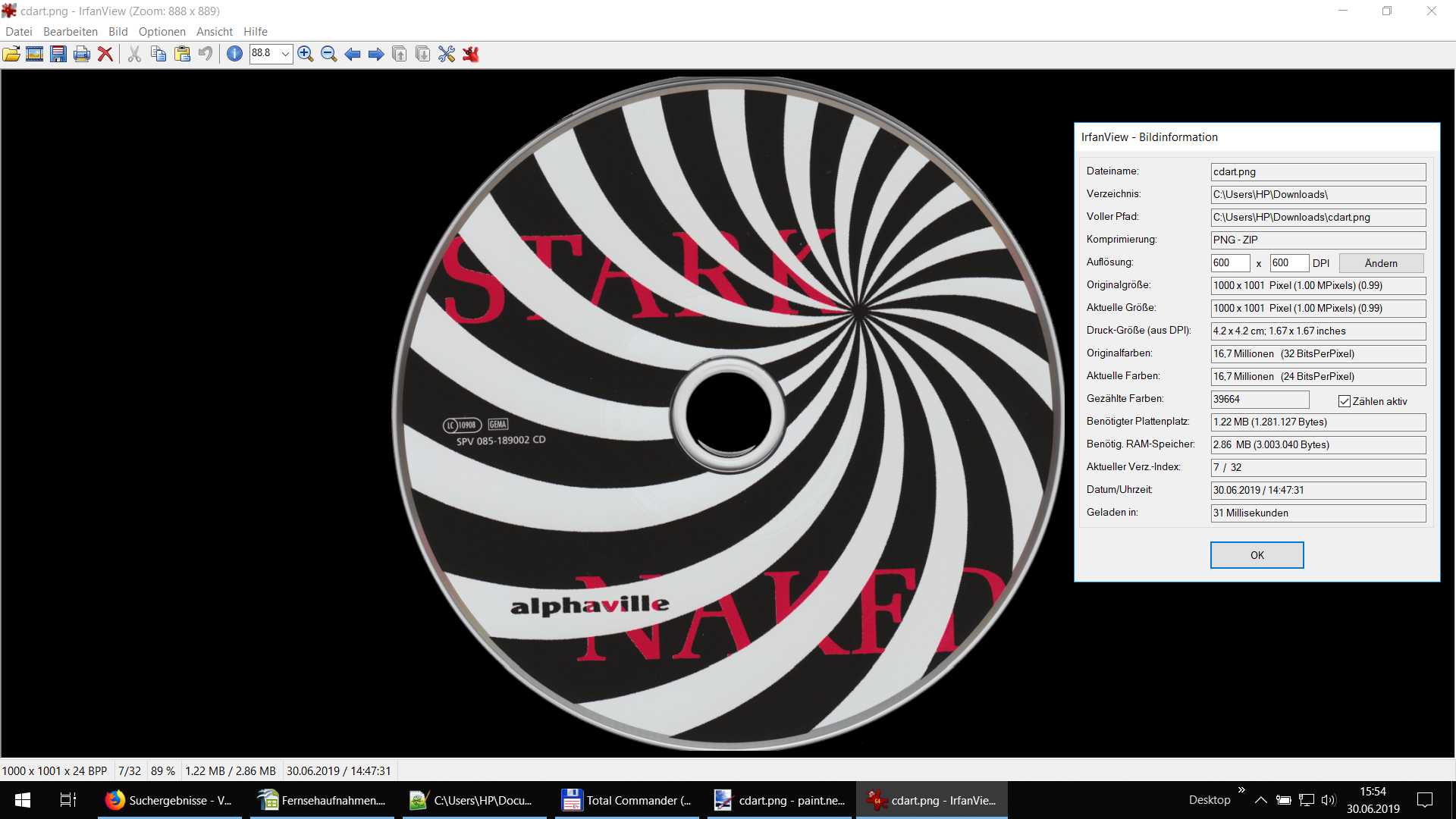Click the Verzeichnis path field
The image size is (1456, 819).
tap(1318, 195)
